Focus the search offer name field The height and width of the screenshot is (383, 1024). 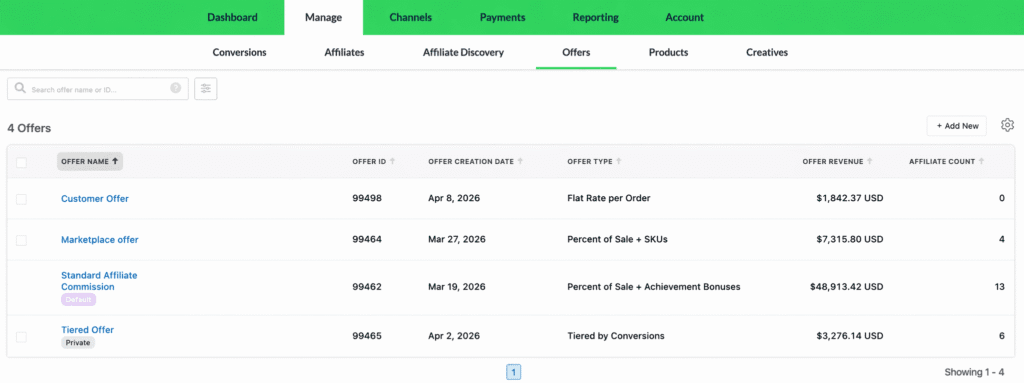point(98,89)
